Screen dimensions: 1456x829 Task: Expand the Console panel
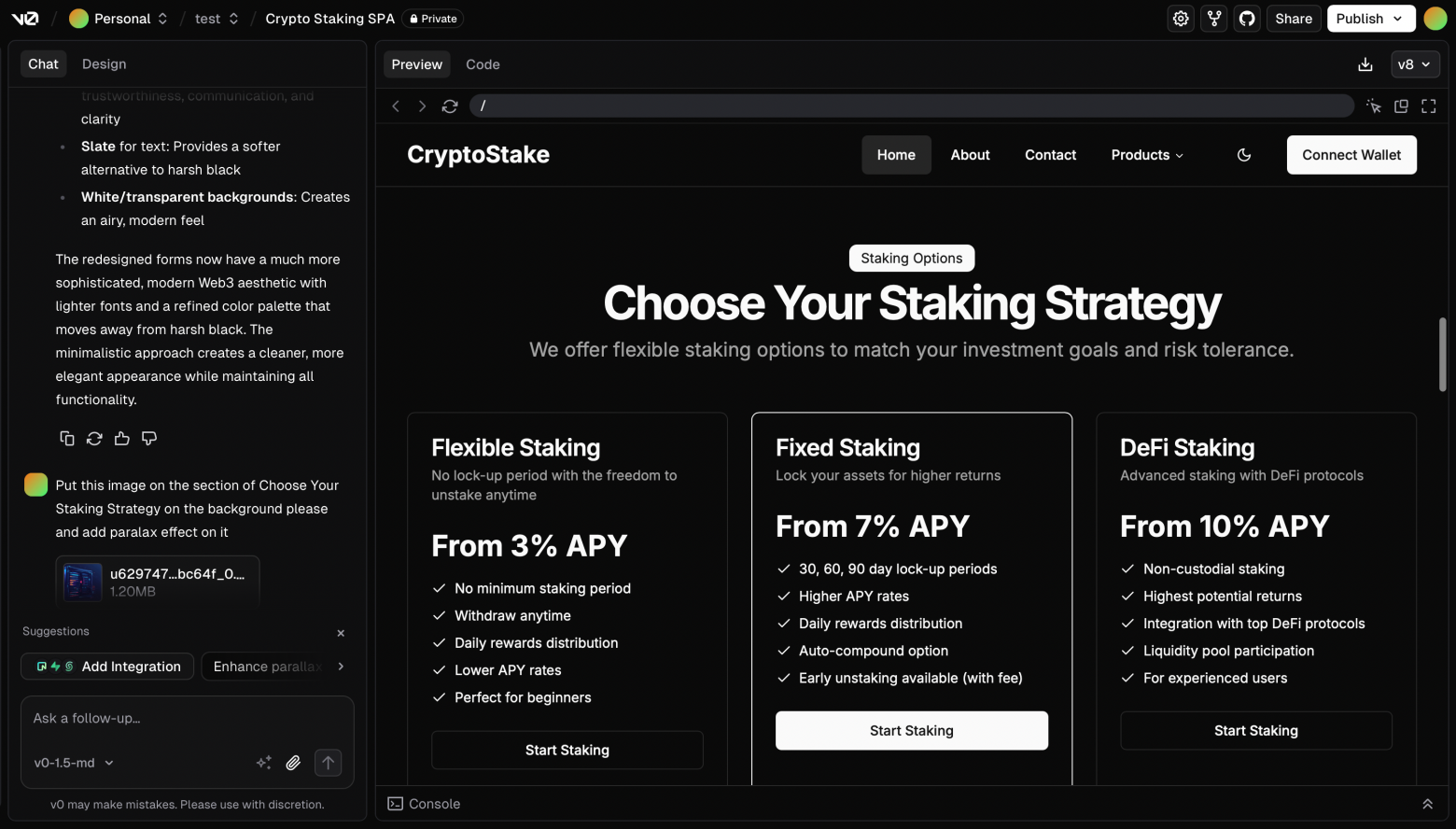(1427, 804)
